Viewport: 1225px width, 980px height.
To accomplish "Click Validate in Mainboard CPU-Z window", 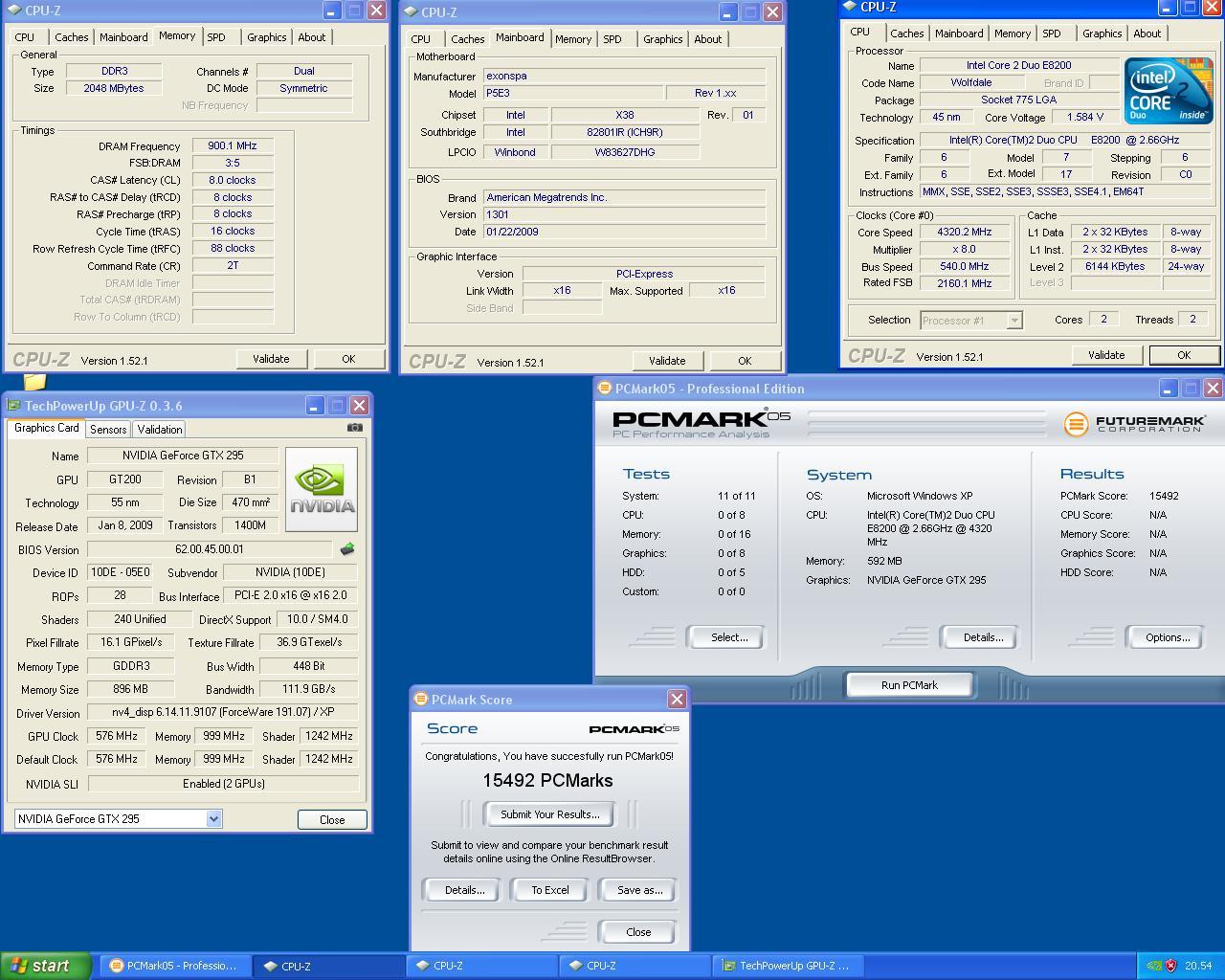I will (x=667, y=361).
